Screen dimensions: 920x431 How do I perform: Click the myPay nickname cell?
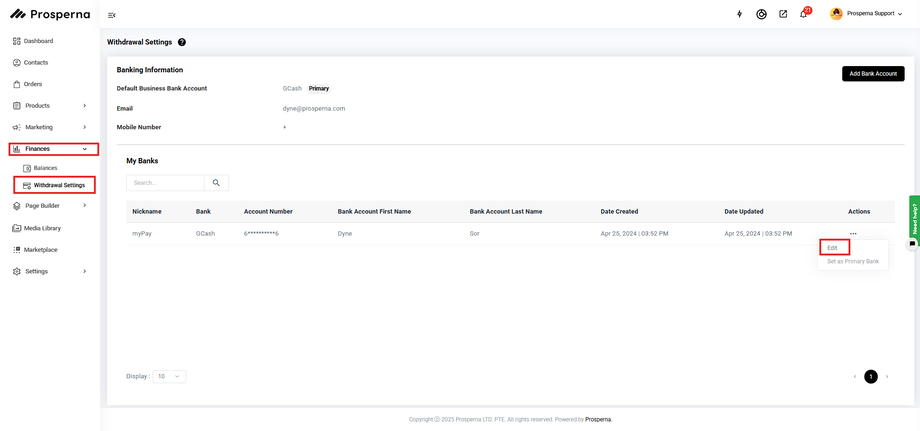click(142, 233)
